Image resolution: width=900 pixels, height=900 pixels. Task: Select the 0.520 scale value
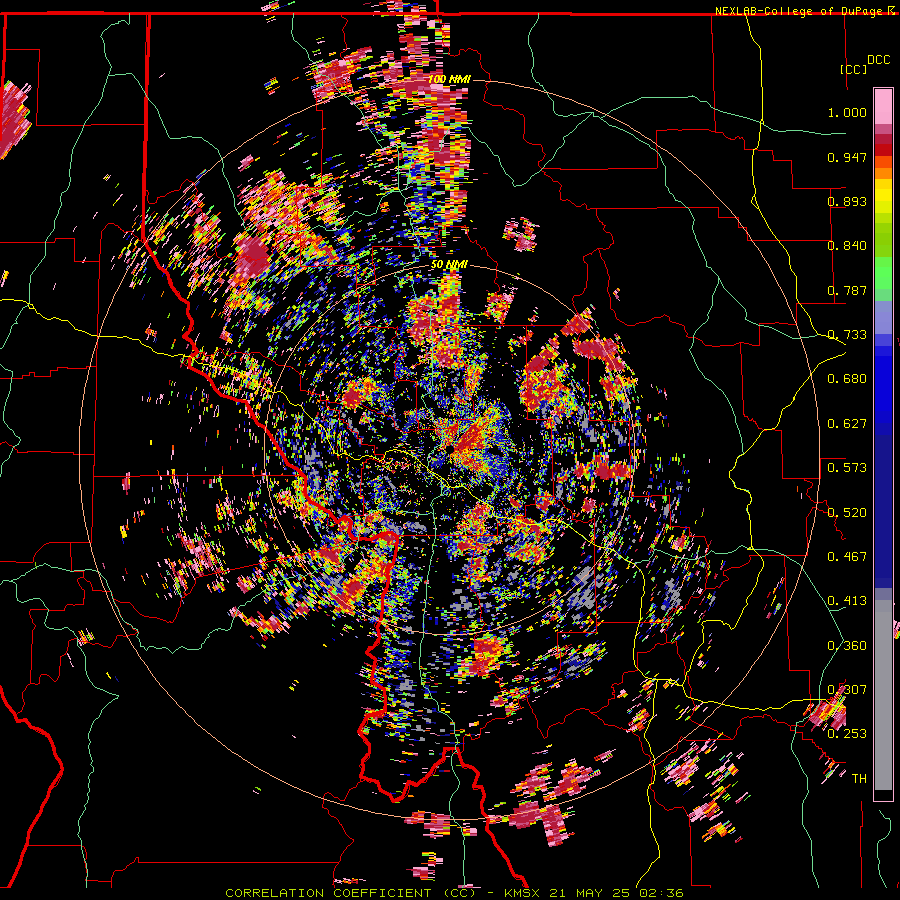847,513
